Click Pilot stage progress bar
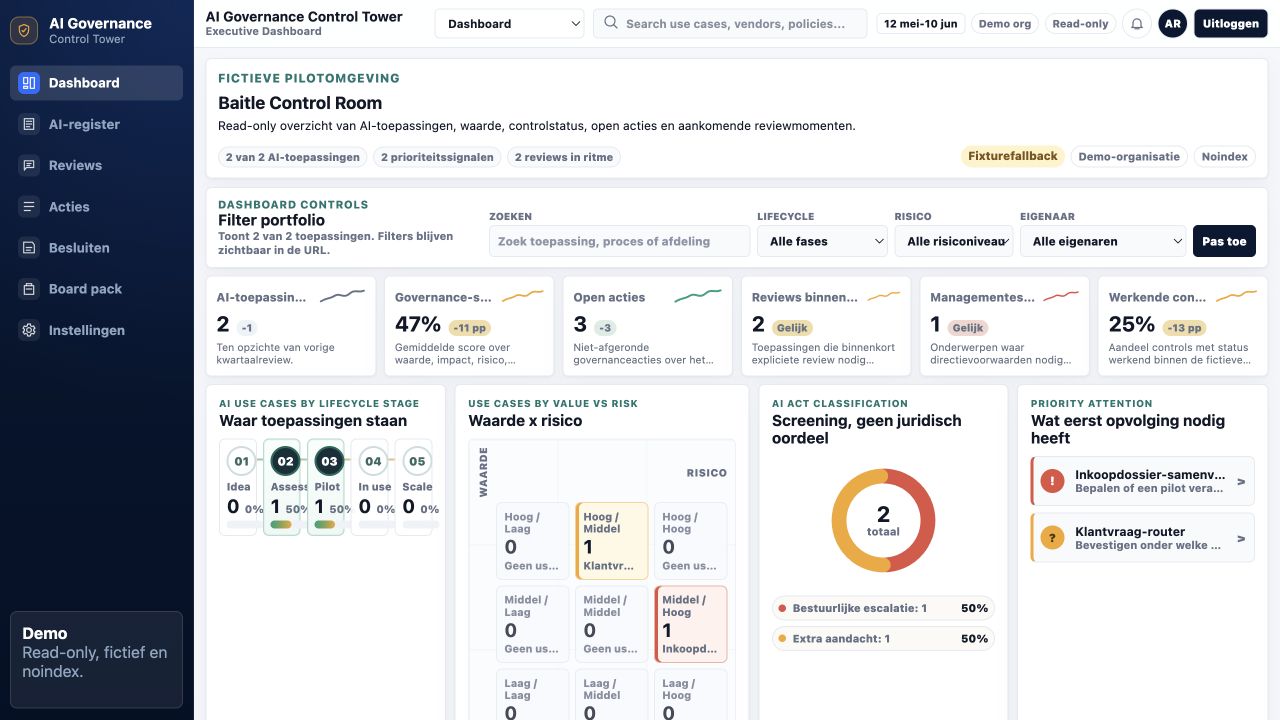 click(x=325, y=524)
